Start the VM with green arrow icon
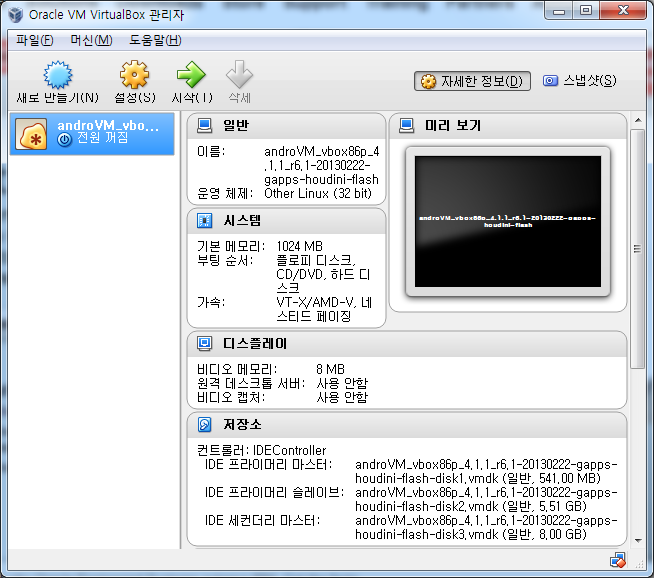This screenshot has width=654, height=578. coord(191,75)
